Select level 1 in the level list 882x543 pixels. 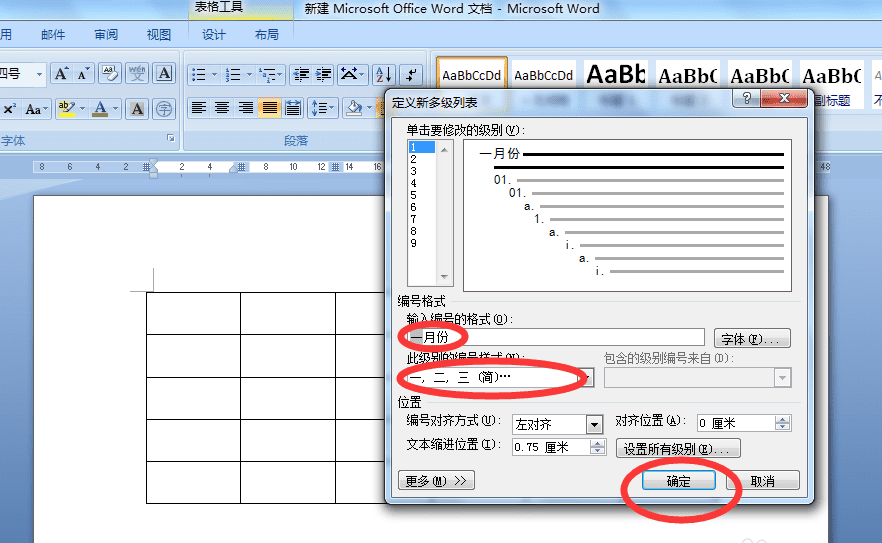tap(421, 147)
